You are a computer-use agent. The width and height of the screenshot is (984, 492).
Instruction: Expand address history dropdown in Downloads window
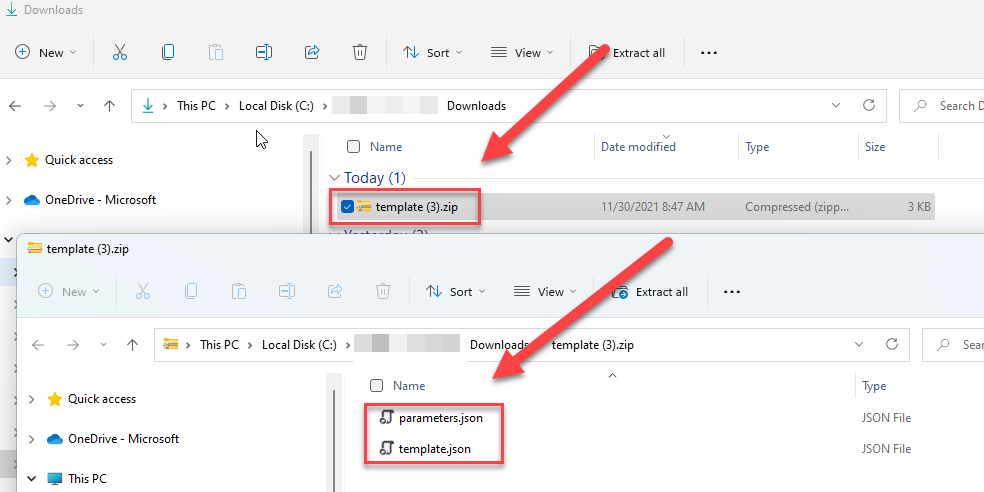pos(836,105)
